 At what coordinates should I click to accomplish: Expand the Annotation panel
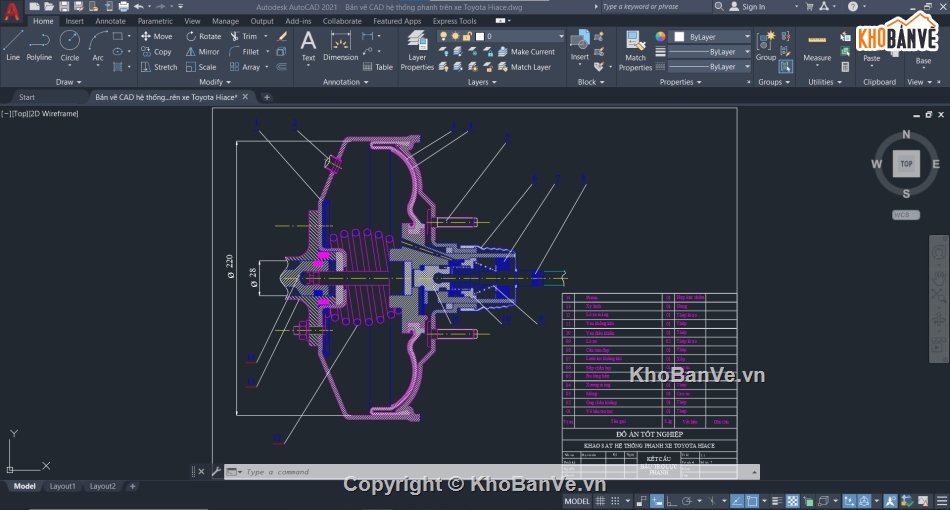click(x=345, y=82)
